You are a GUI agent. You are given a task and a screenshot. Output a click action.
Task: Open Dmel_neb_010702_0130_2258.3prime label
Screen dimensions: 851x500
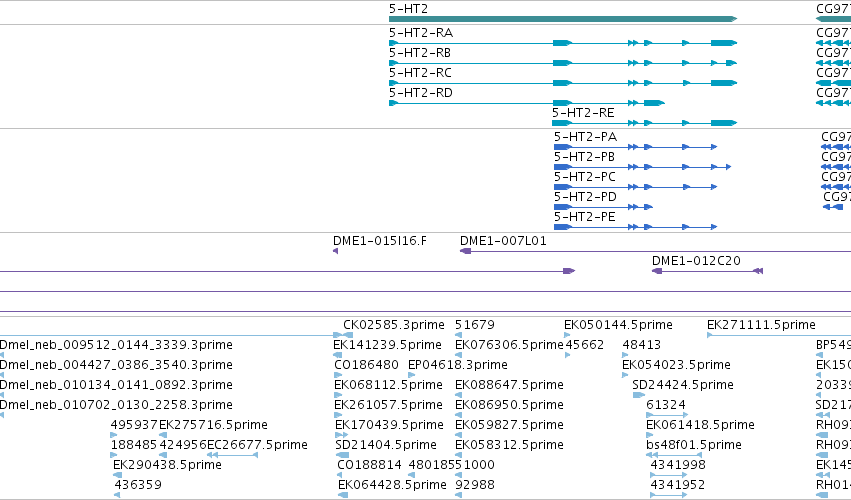tap(116, 406)
